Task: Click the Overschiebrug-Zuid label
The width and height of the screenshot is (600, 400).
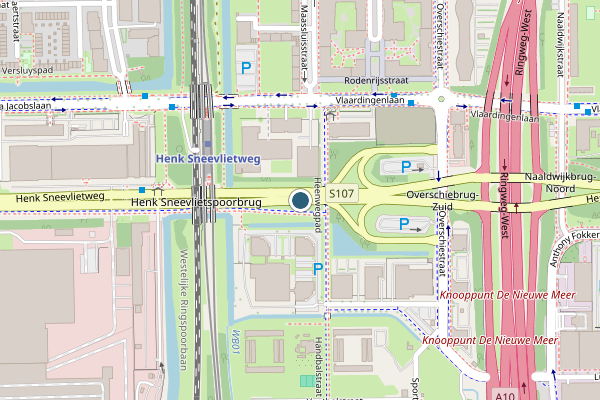Action: tap(443, 201)
